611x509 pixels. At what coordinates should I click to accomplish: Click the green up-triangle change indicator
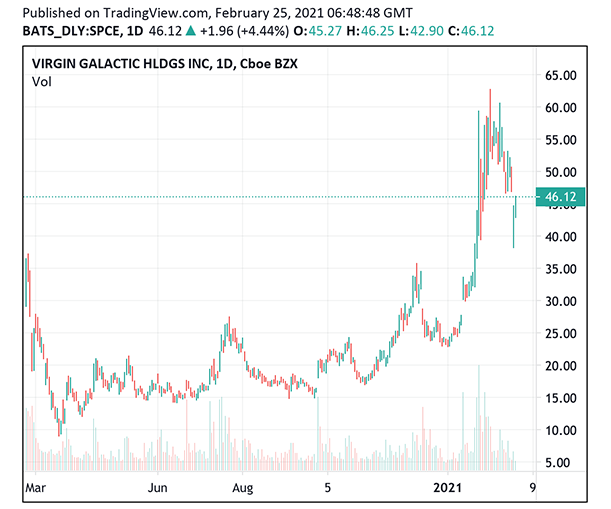pyautogui.click(x=191, y=30)
